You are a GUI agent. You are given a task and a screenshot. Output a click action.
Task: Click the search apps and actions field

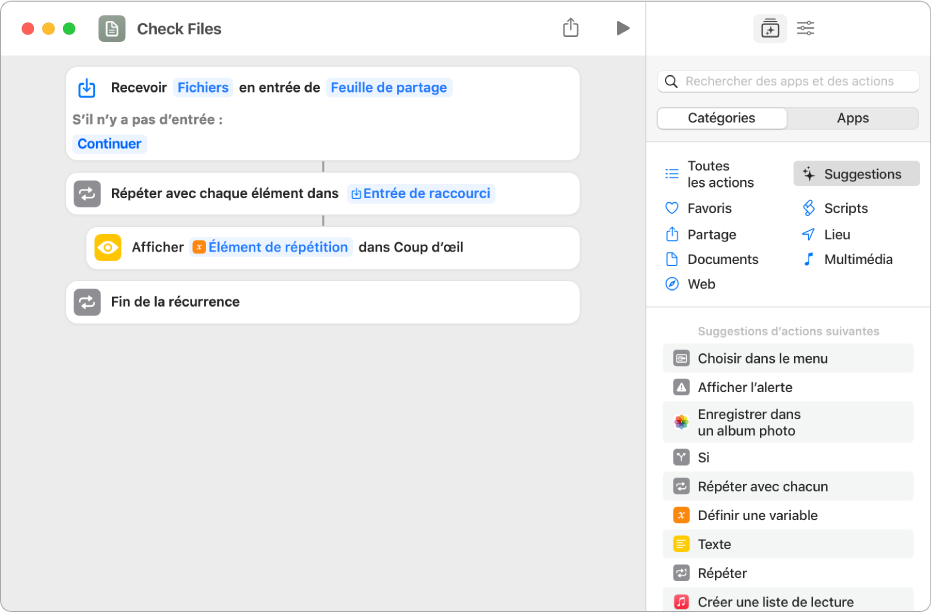pyautogui.click(x=788, y=81)
